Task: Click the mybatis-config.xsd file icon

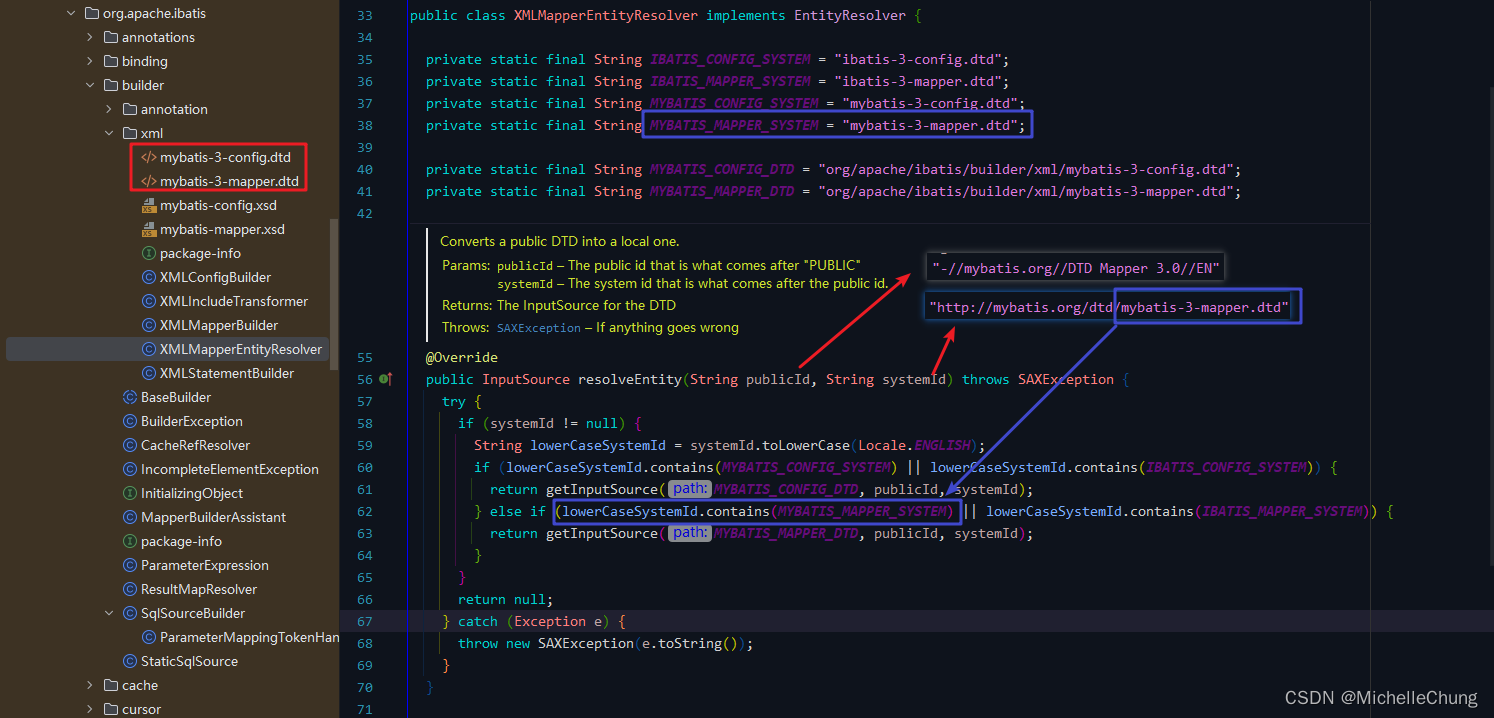Action: pos(148,205)
